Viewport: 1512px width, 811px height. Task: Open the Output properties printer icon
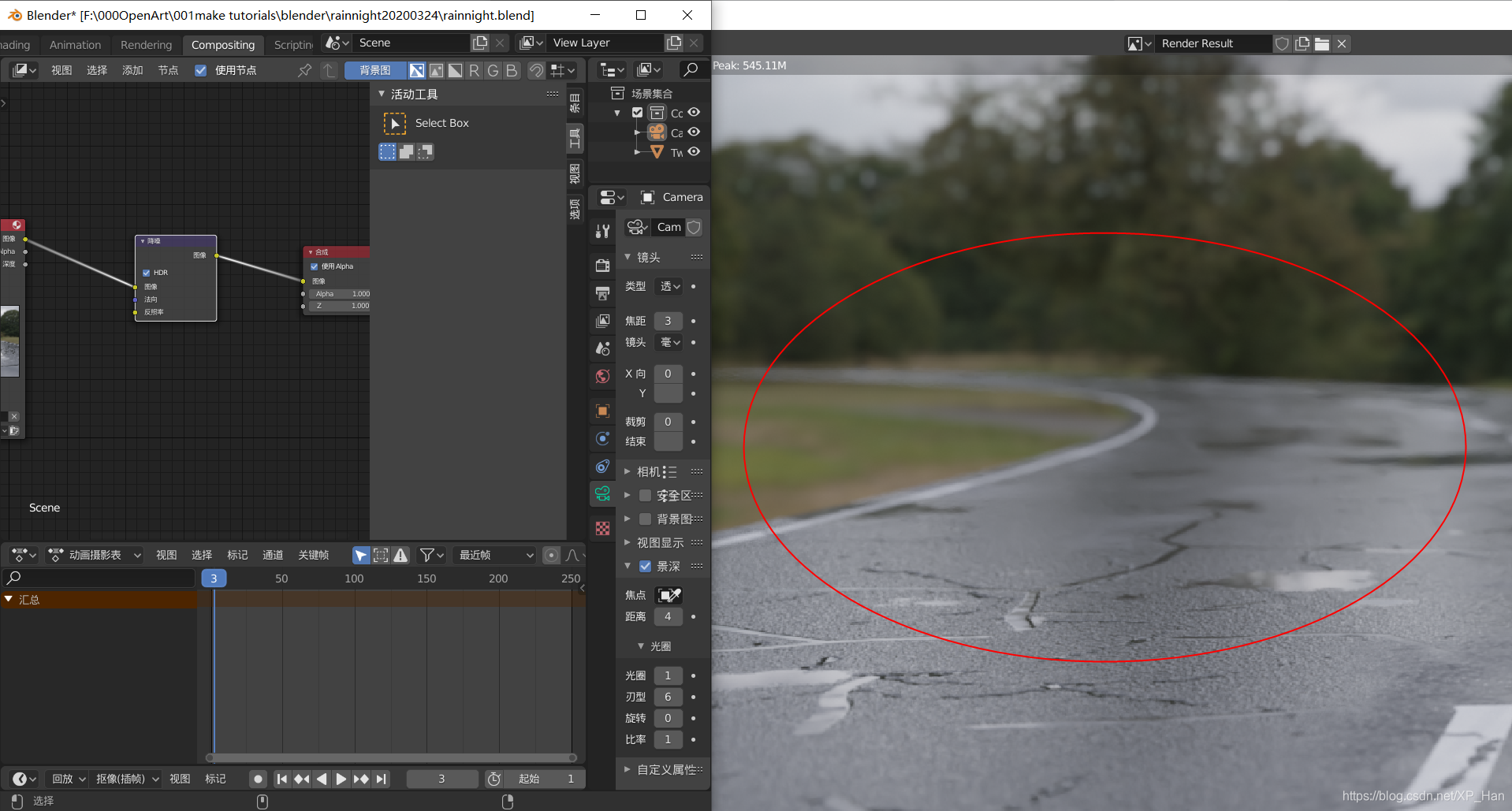point(602,293)
